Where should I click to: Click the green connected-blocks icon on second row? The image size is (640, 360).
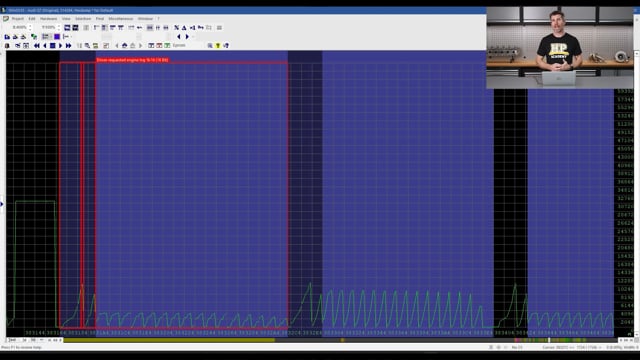(x=34, y=37)
